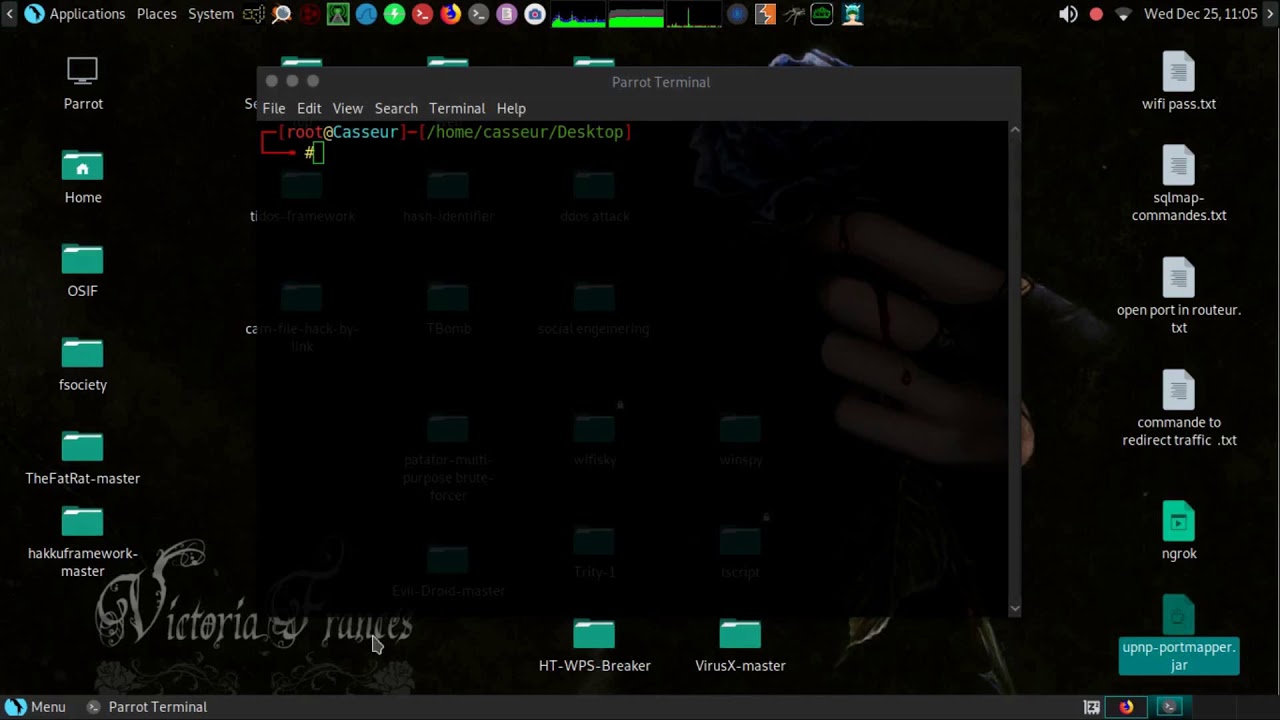
Task: Open the magnifier search launcher in panel
Action: point(282,14)
